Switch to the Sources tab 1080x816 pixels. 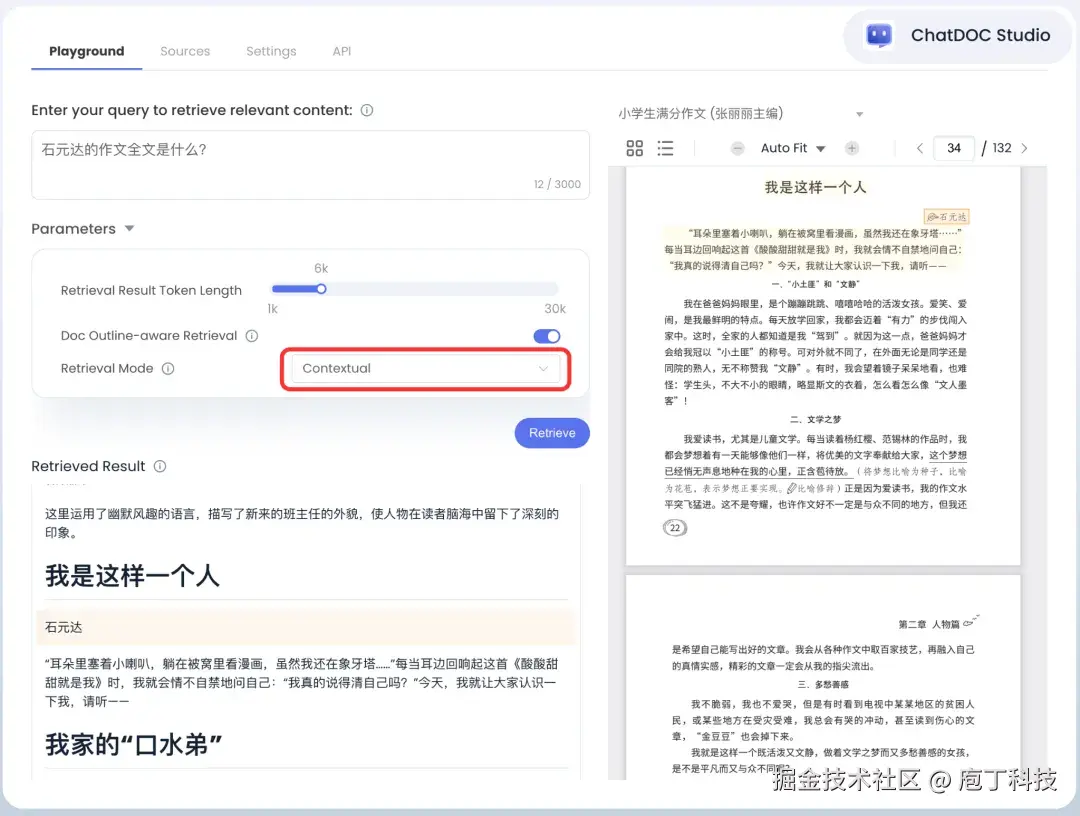click(x=185, y=51)
